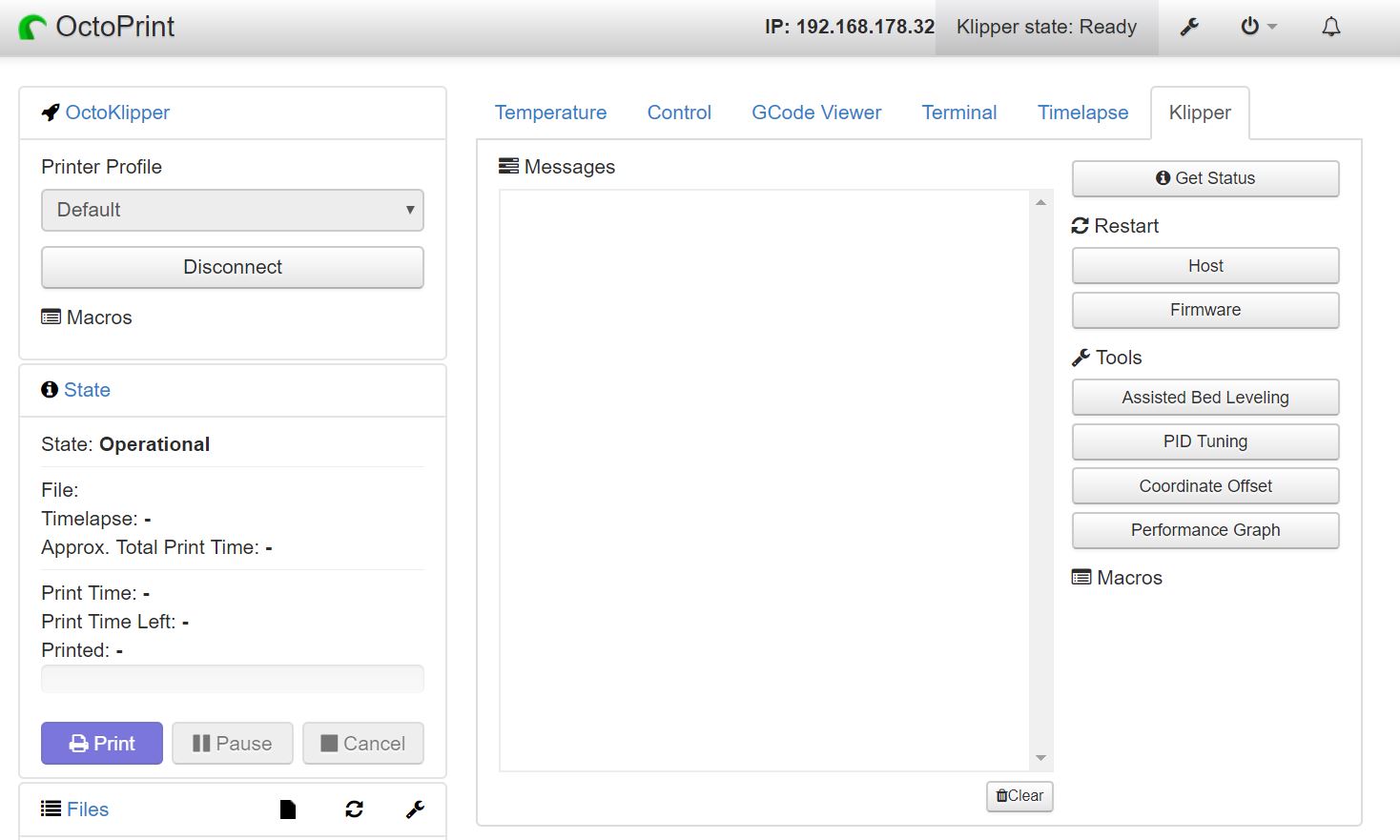Refresh the file list with refresh icon
The image size is (1400, 840).
click(354, 809)
